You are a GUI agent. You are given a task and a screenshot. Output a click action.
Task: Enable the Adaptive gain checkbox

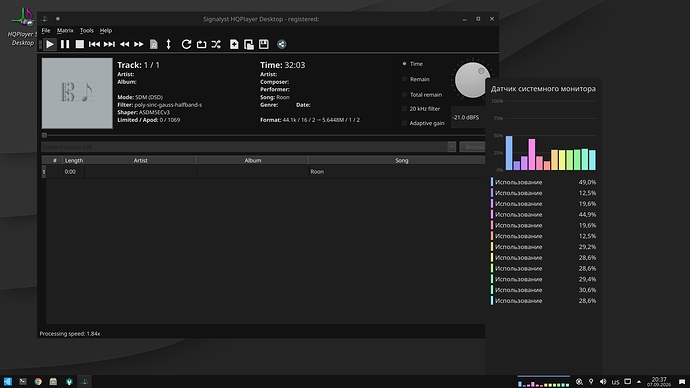(x=404, y=123)
